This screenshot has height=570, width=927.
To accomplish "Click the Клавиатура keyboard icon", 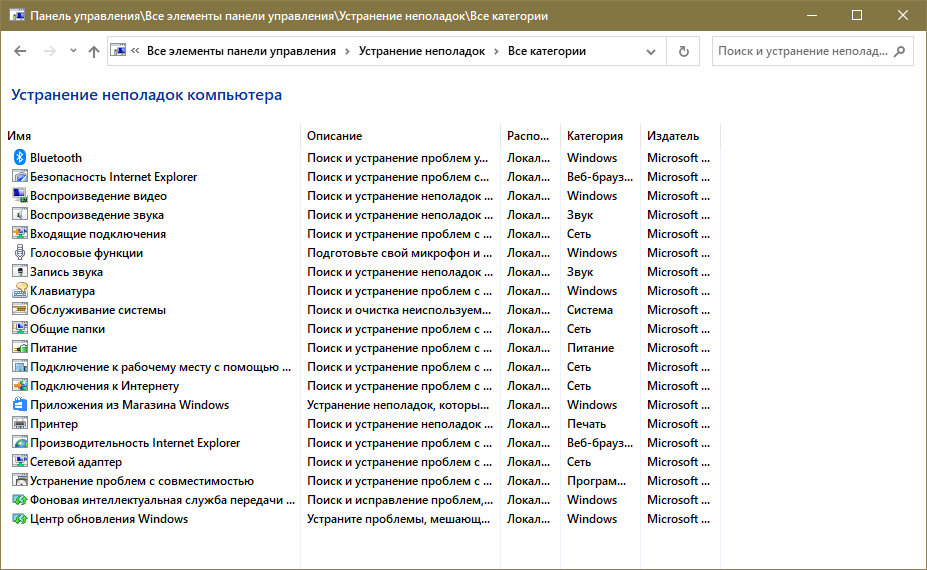I will click(19, 291).
